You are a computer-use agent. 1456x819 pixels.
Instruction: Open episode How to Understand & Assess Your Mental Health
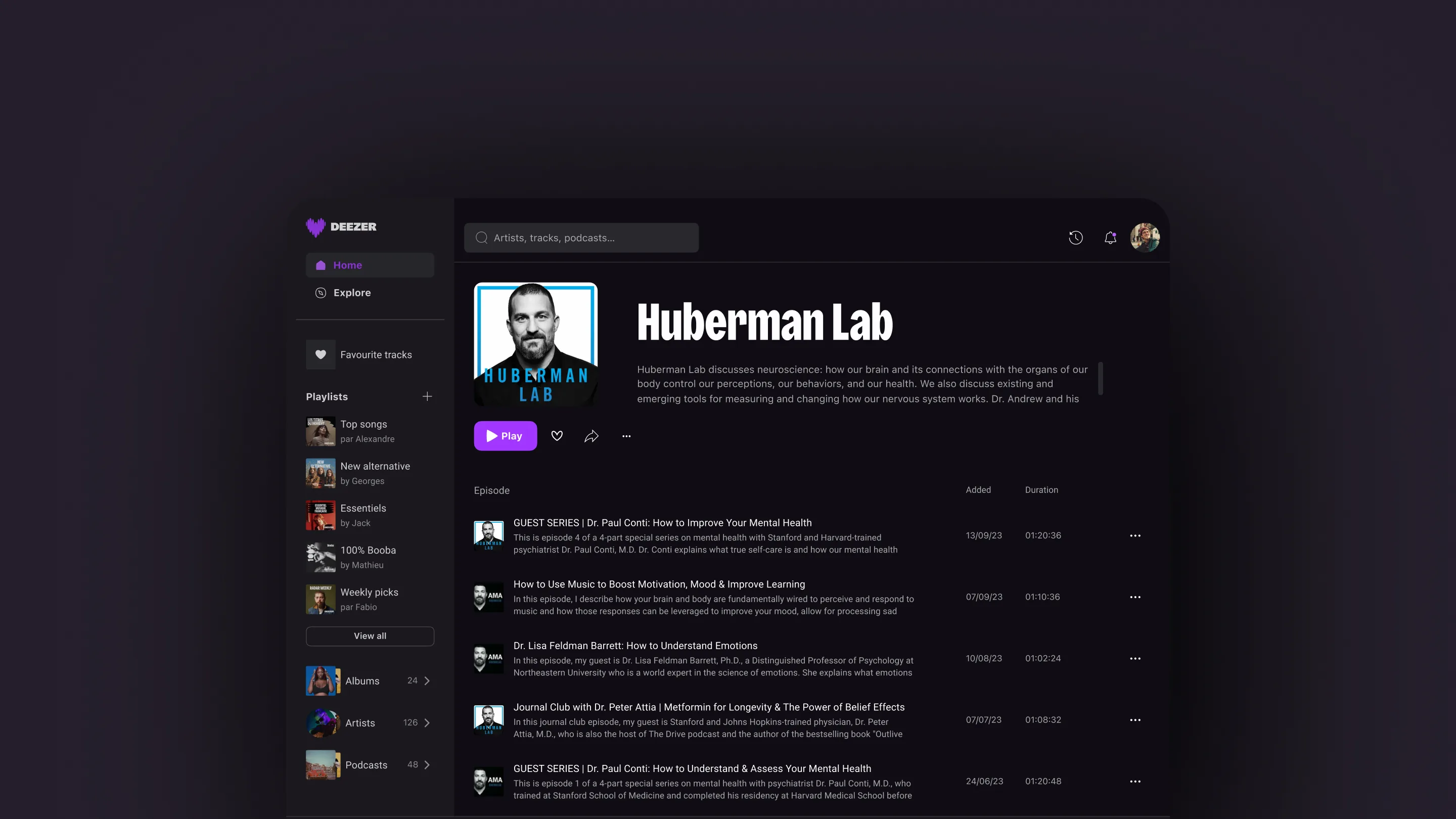coord(692,768)
